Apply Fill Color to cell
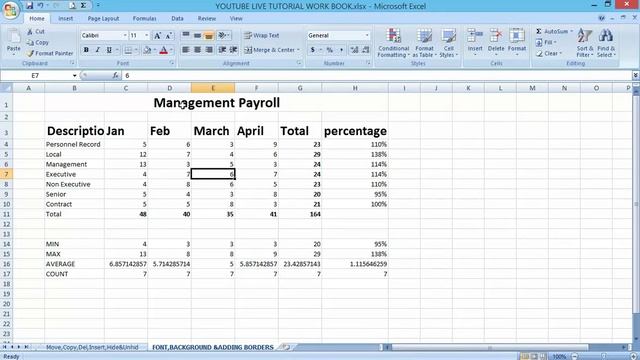Viewport: 640px width, 360px height. [147, 50]
